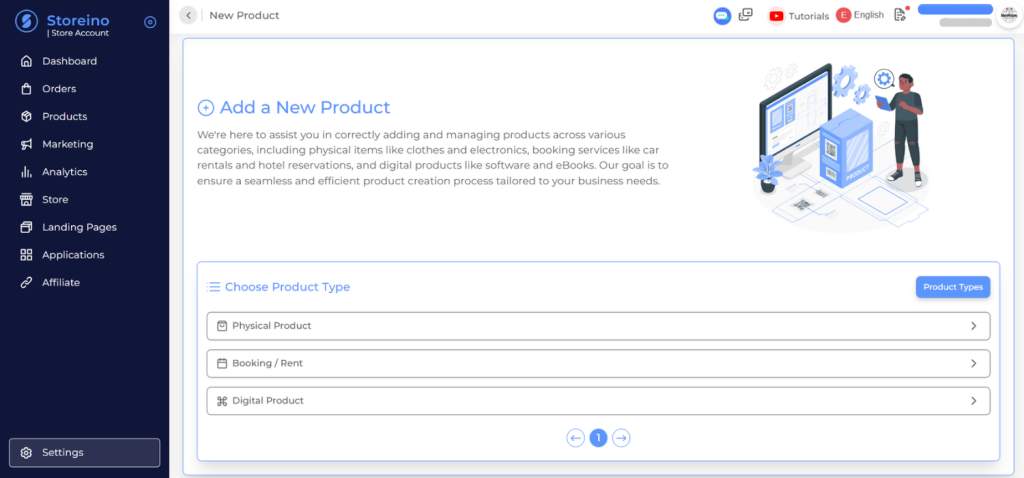Screen dimensions: 1024x478
Task: Click the New Product breadcrumb title
Action: (x=244, y=15)
